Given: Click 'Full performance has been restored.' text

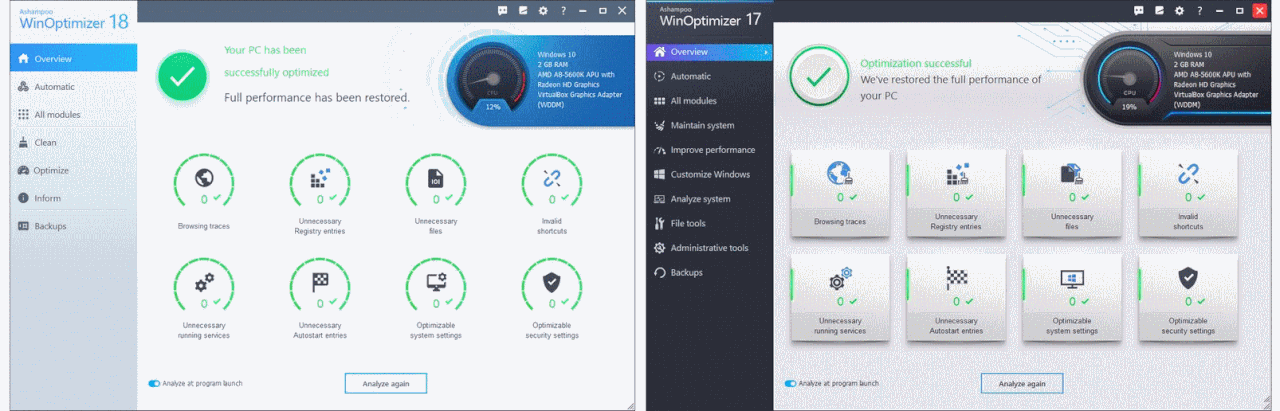Looking at the screenshot, I should click(317, 97).
